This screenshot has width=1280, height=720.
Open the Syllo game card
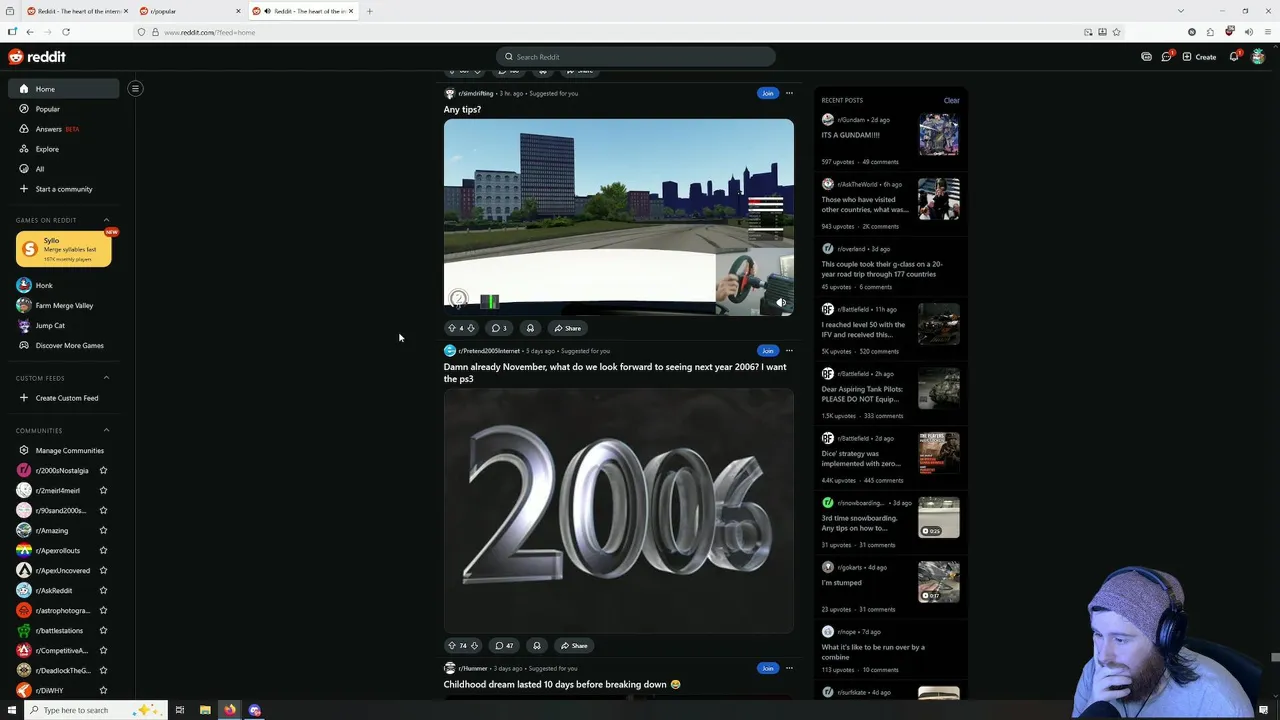pos(63,249)
